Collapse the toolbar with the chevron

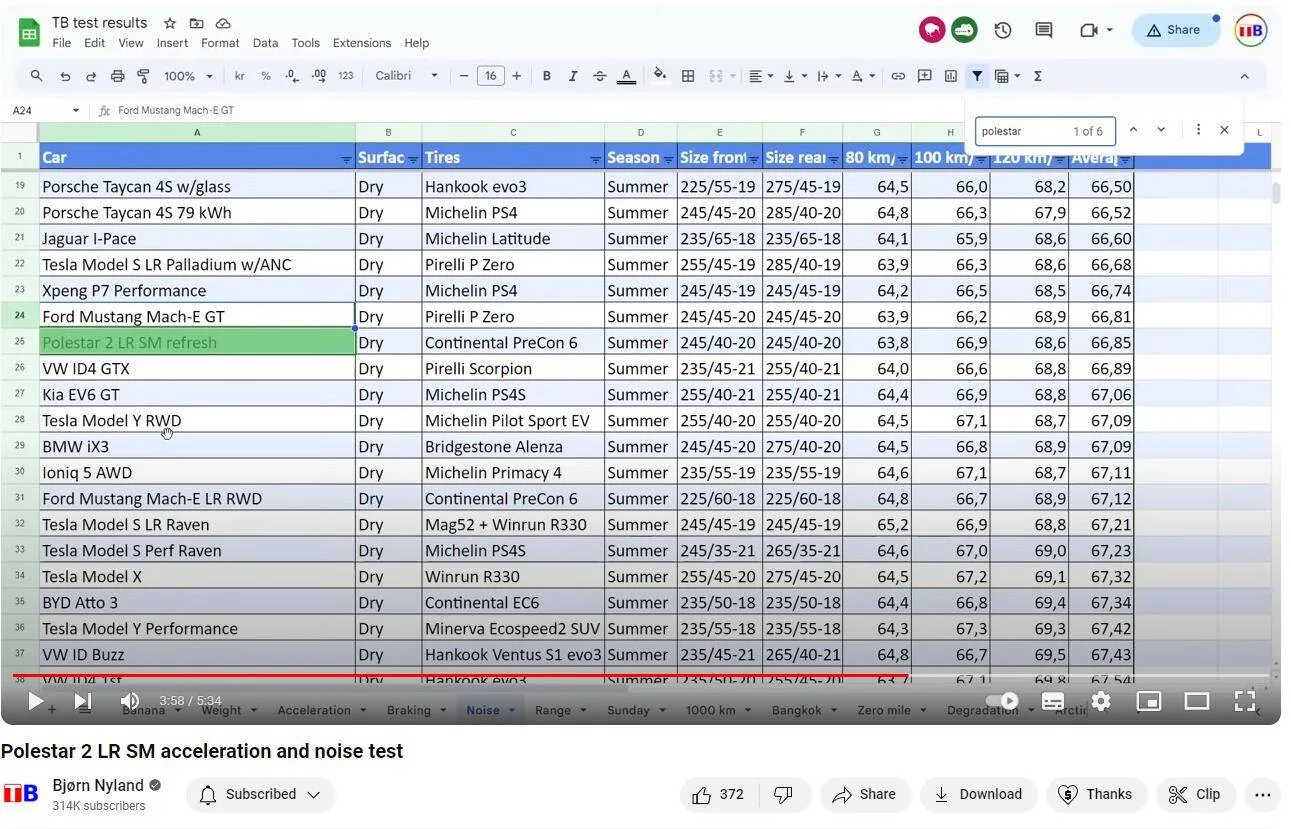(x=1244, y=76)
